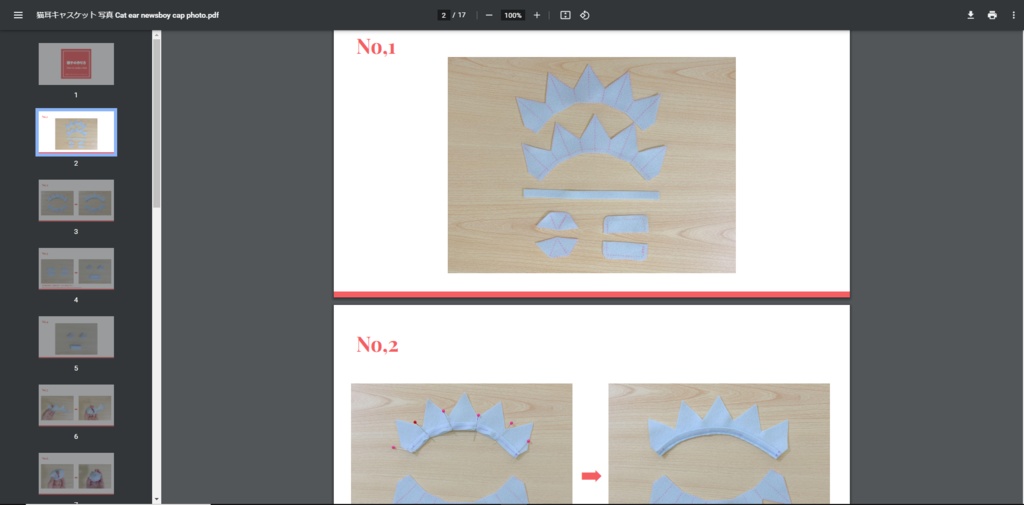Toggle the sidebar menu hamburger icon
Image resolution: width=1024 pixels, height=505 pixels.
18,15
